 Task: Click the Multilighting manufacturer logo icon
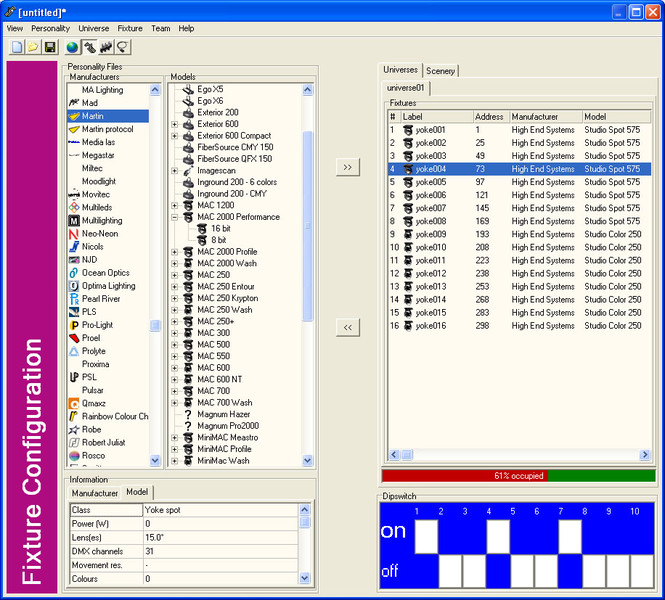74,220
